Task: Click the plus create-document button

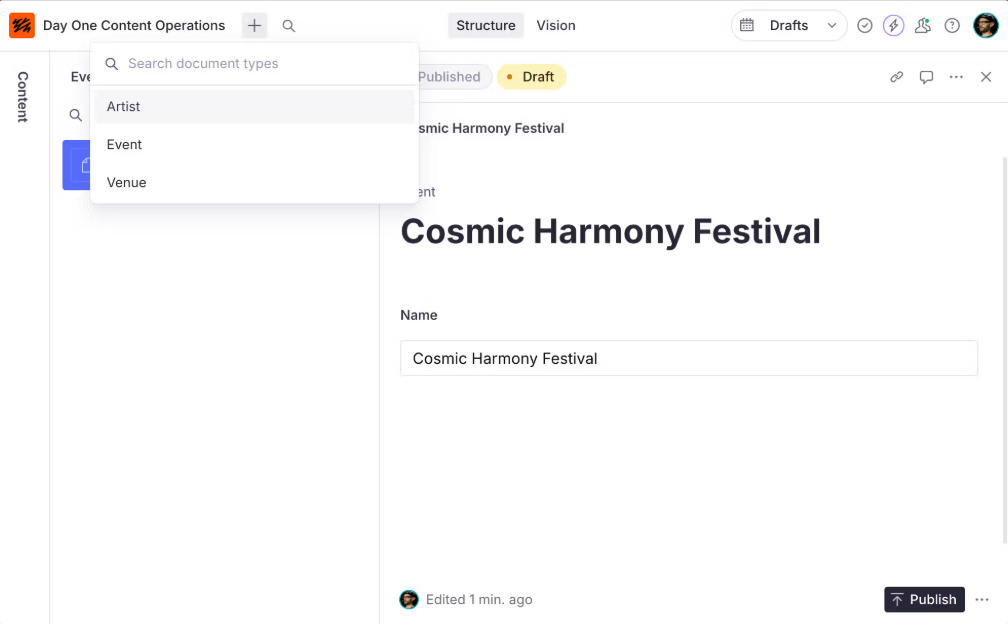Action: (x=255, y=26)
